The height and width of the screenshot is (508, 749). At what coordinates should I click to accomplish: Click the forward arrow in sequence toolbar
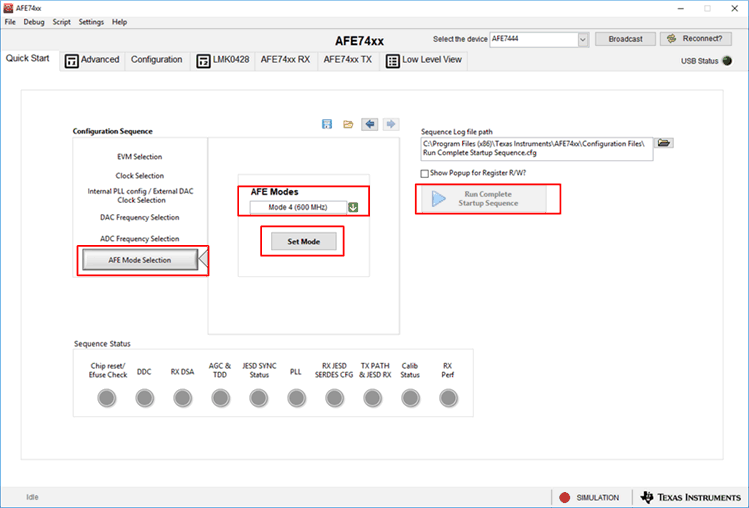[x=391, y=124]
